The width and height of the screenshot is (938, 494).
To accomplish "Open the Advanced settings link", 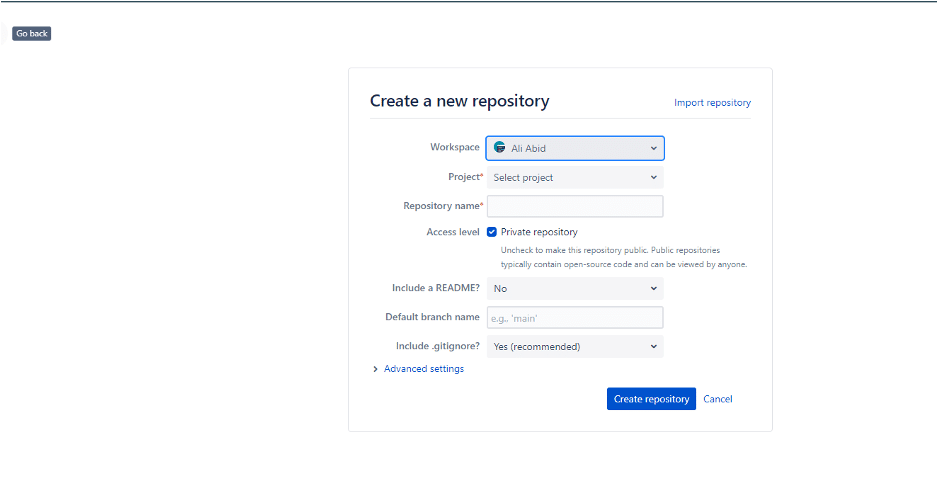I will pos(424,369).
